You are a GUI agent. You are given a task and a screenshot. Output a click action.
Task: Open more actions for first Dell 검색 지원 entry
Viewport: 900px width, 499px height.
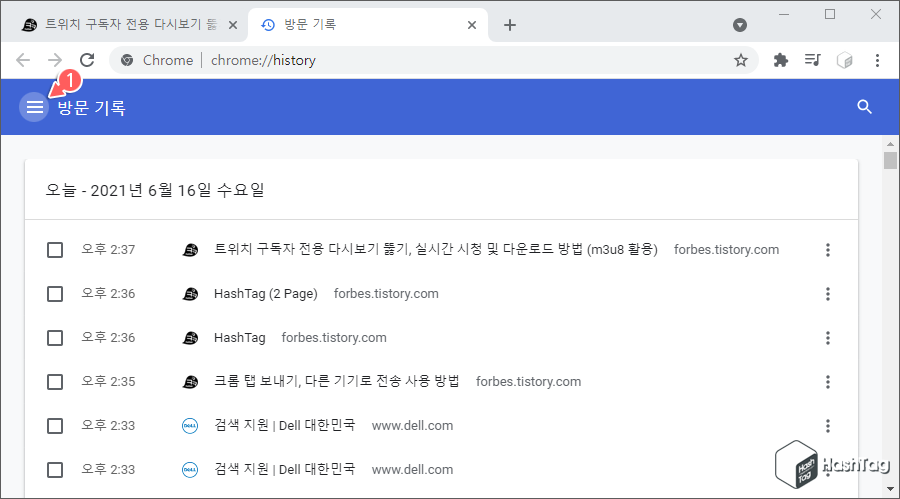click(x=828, y=426)
